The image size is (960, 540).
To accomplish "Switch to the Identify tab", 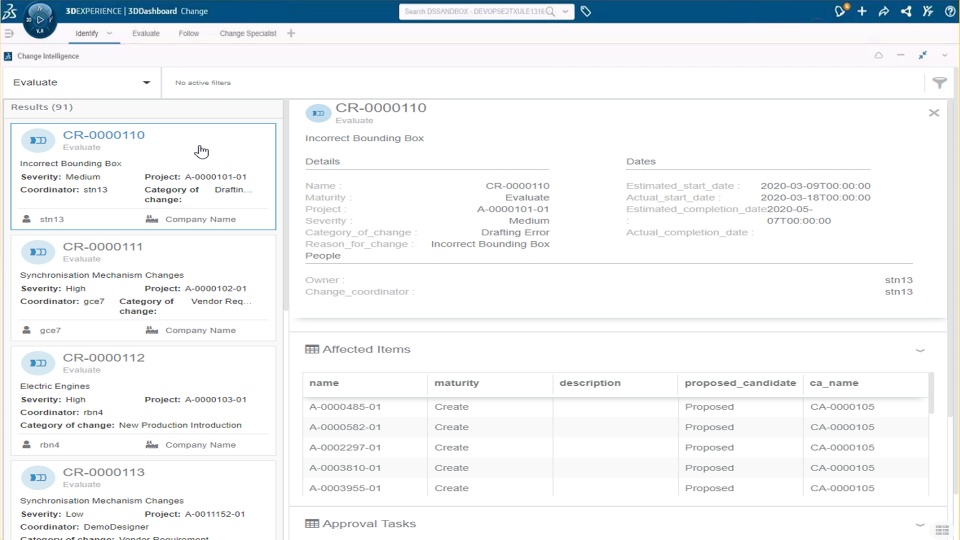I will (x=86, y=33).
